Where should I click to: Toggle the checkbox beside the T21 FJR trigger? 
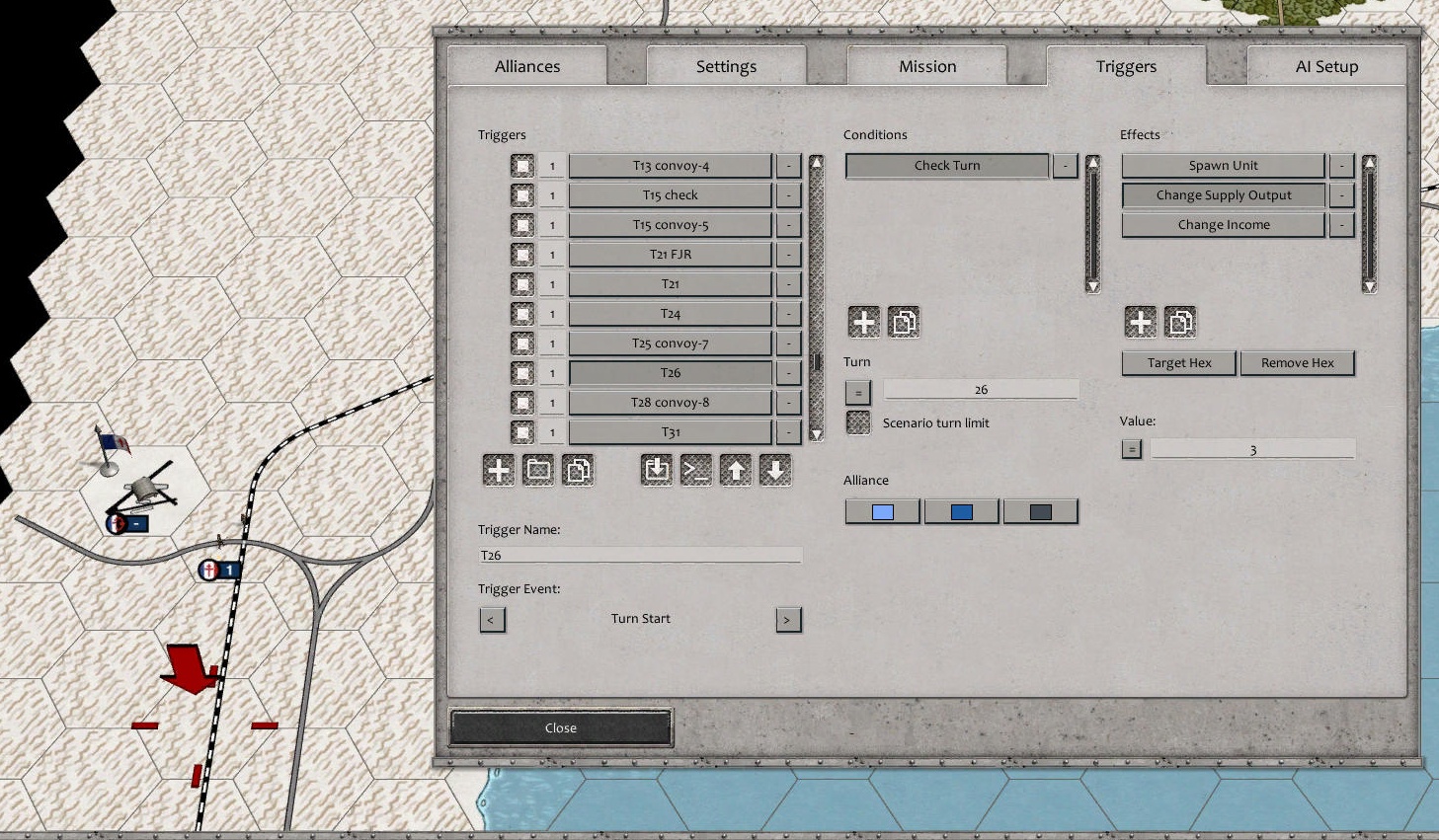(522, 254)
